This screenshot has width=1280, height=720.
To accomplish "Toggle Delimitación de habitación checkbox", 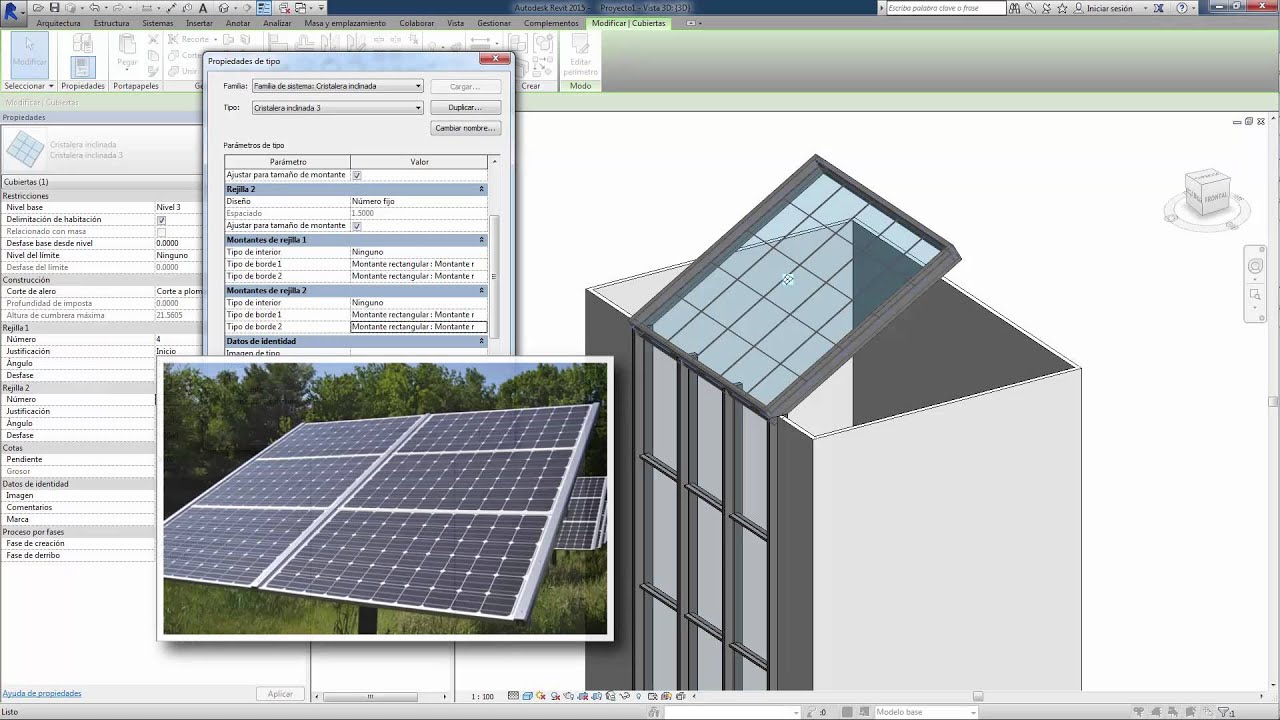I will [161, 220].
